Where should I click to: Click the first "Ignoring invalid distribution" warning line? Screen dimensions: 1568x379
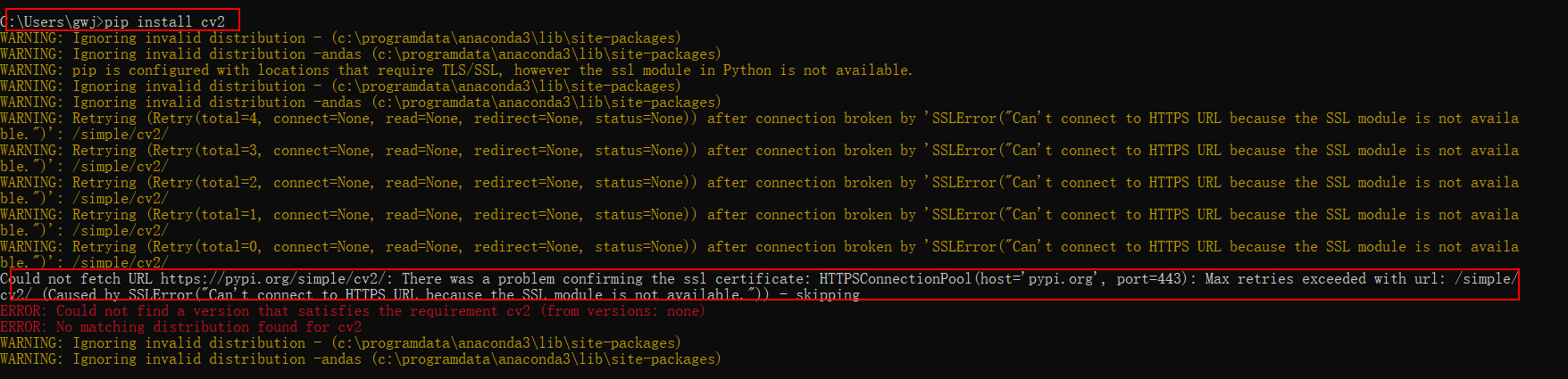tap(339, 38)
